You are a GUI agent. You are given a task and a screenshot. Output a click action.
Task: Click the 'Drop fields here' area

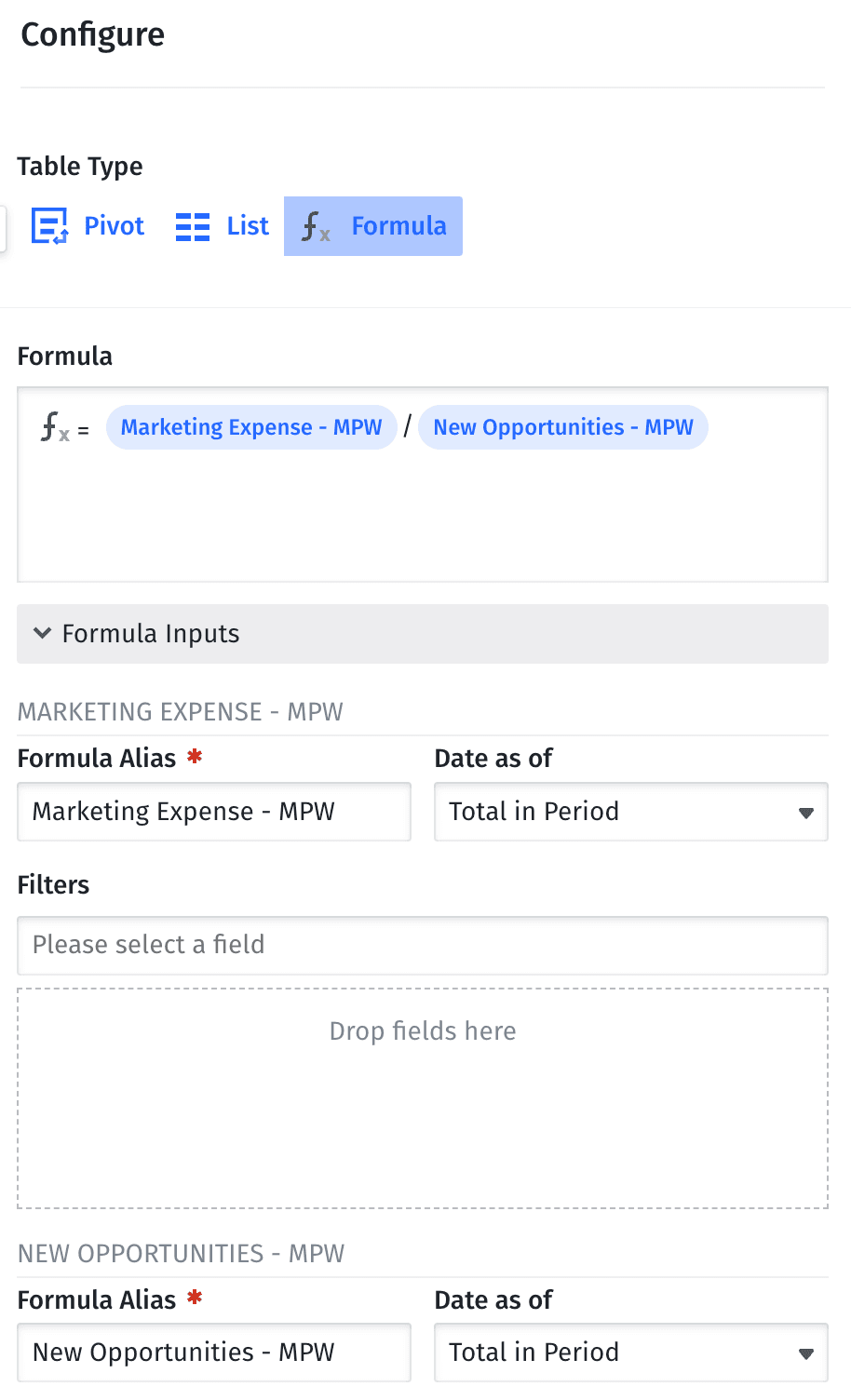(x=422, y=1098)
